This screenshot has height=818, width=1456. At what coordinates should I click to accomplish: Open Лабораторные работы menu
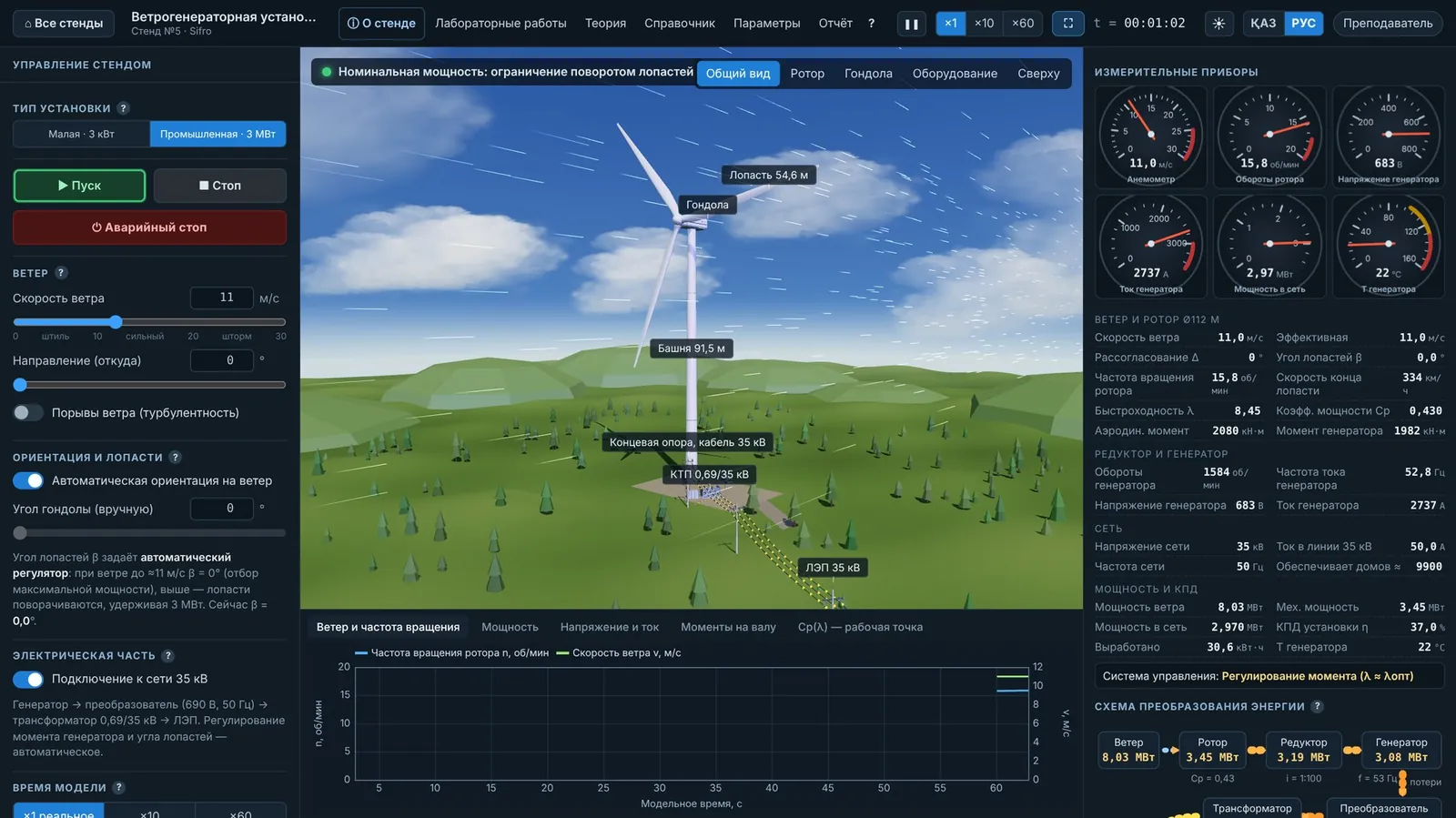pyautogui.click(x=500, y=24)
